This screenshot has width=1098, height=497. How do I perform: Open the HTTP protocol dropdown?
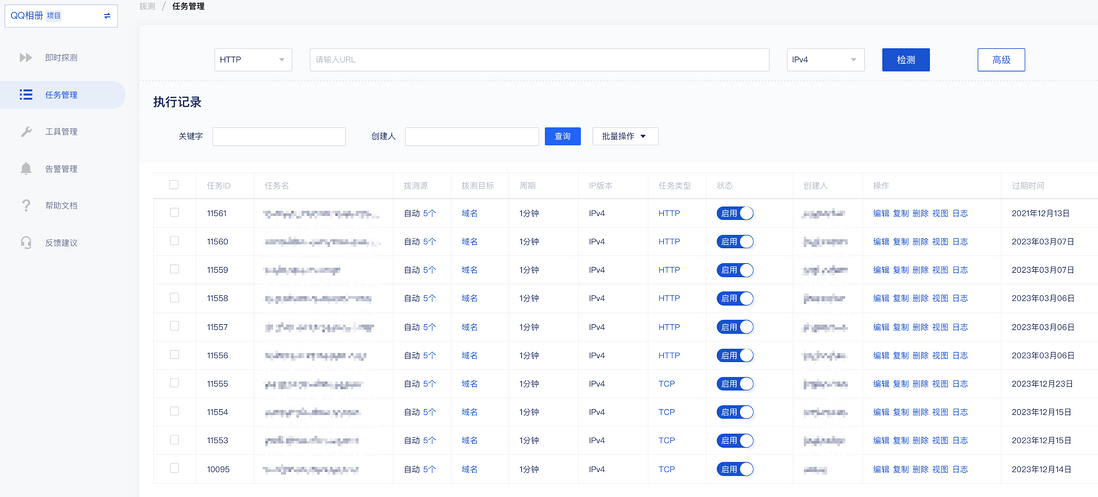point(253,60)
